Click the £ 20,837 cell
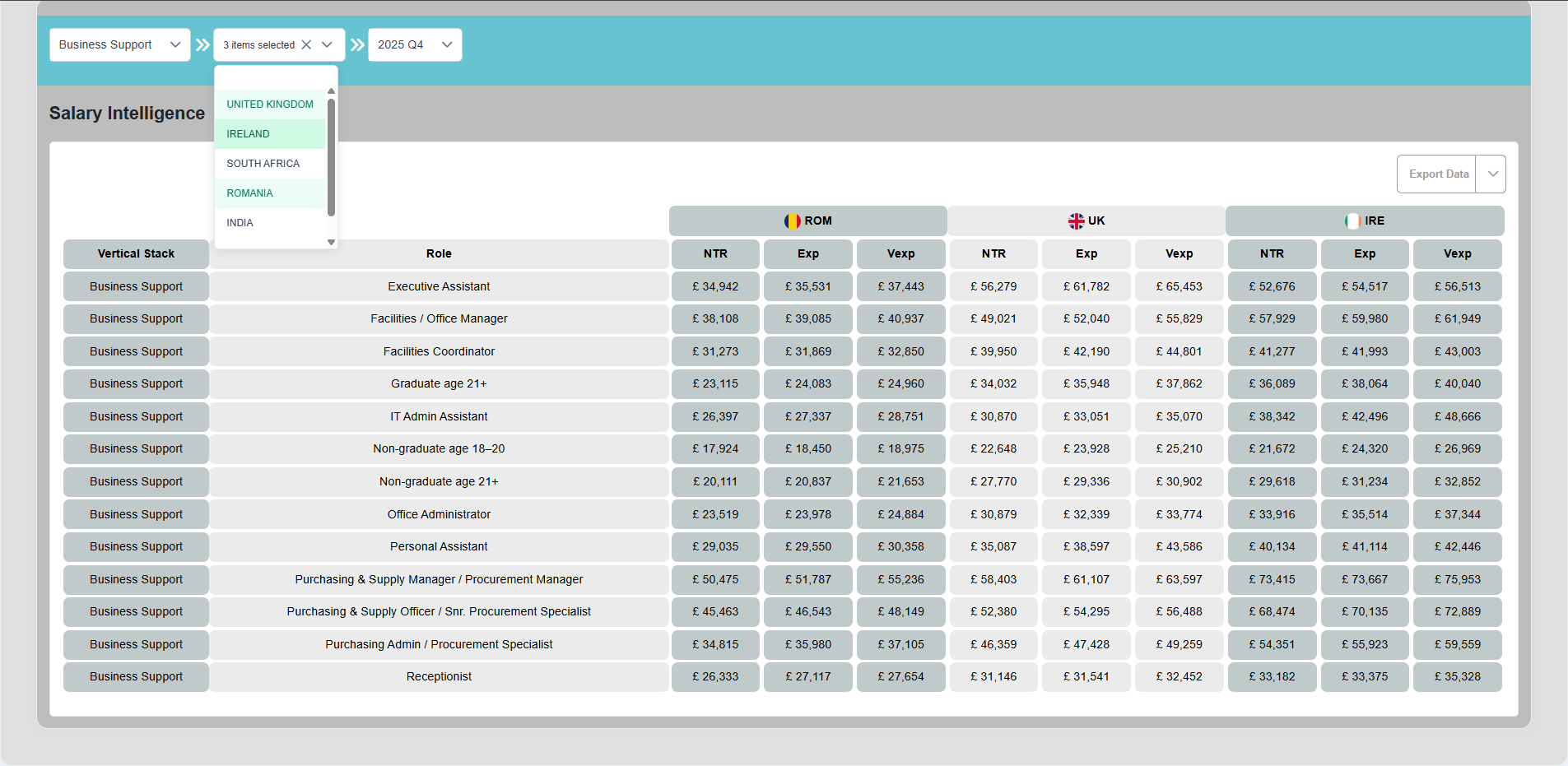 808,482
